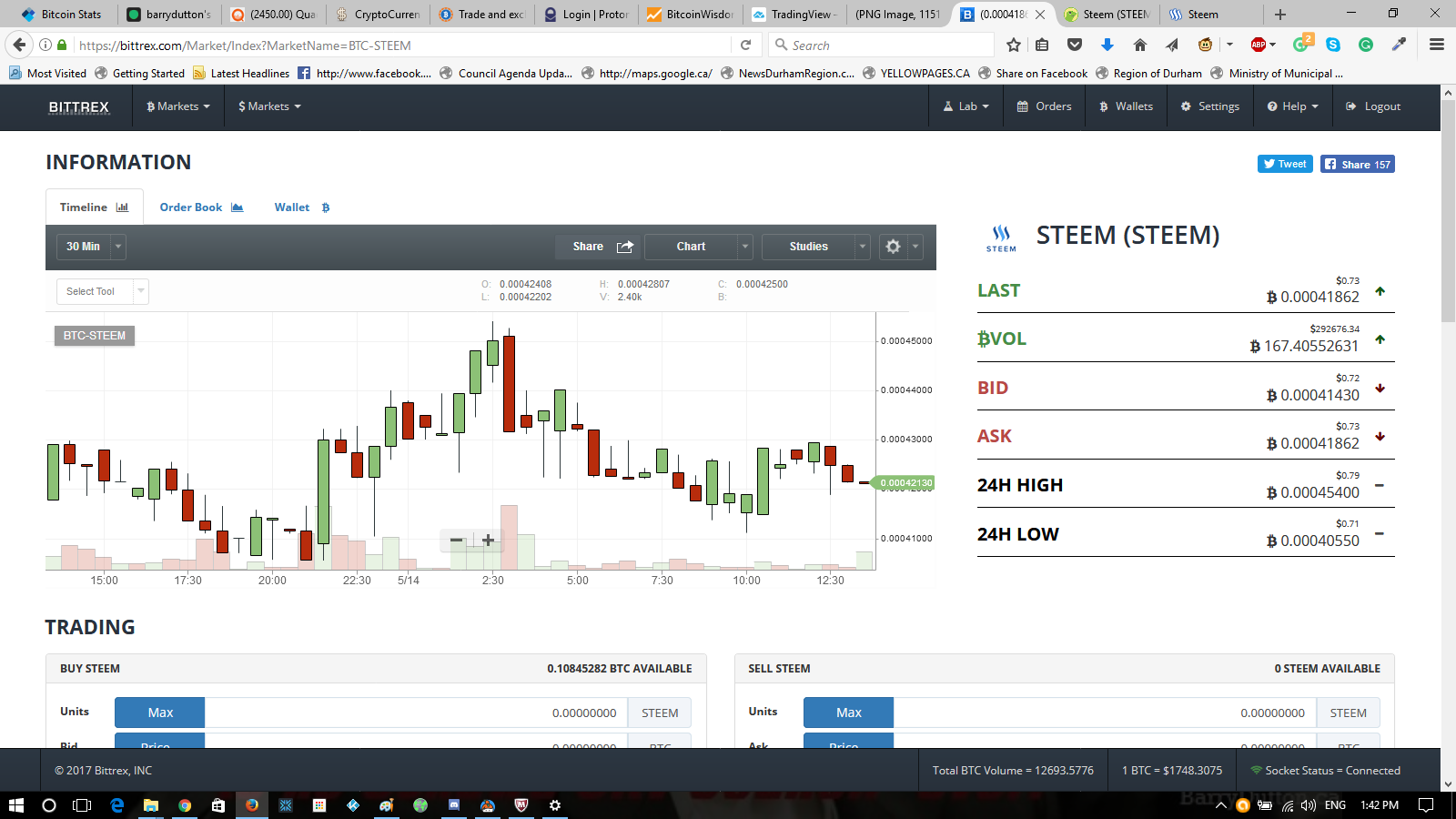Click the Chart button in chart toolbar
Image resolution: width=1456 pixels, height=819 pixels.
(691, 247)
